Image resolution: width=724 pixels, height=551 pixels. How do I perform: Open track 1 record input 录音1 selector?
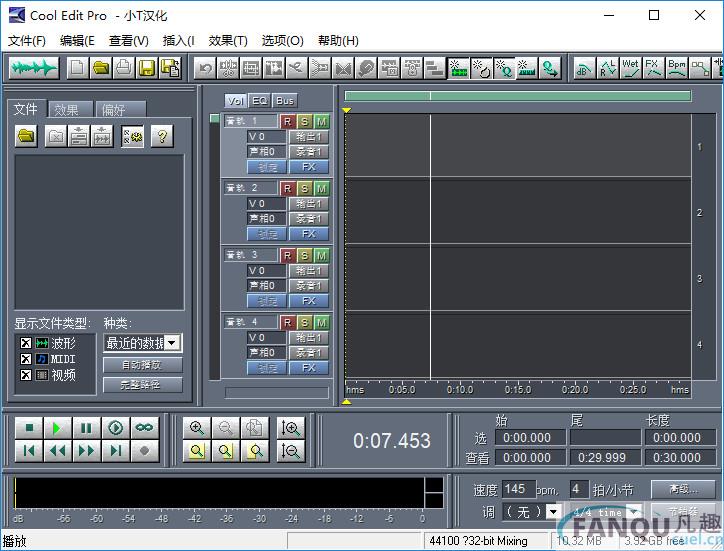(x=309, y=151)
